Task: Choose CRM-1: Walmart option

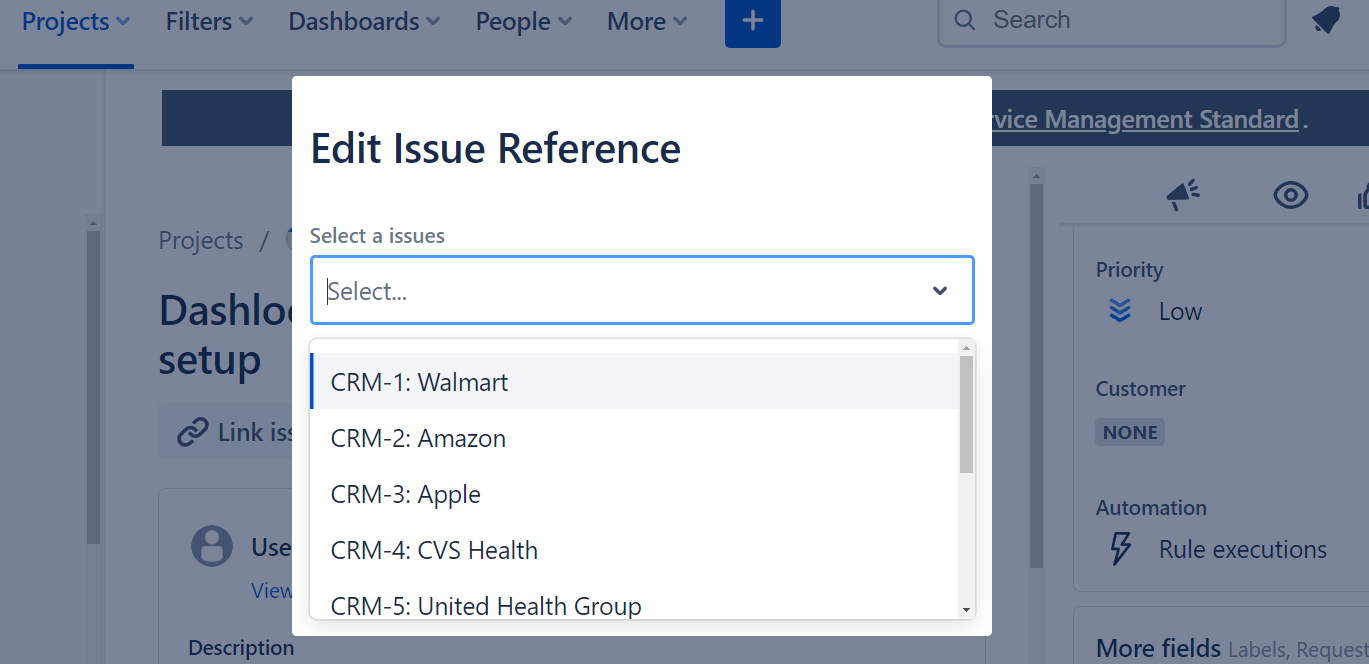Action: click(420, 382)
